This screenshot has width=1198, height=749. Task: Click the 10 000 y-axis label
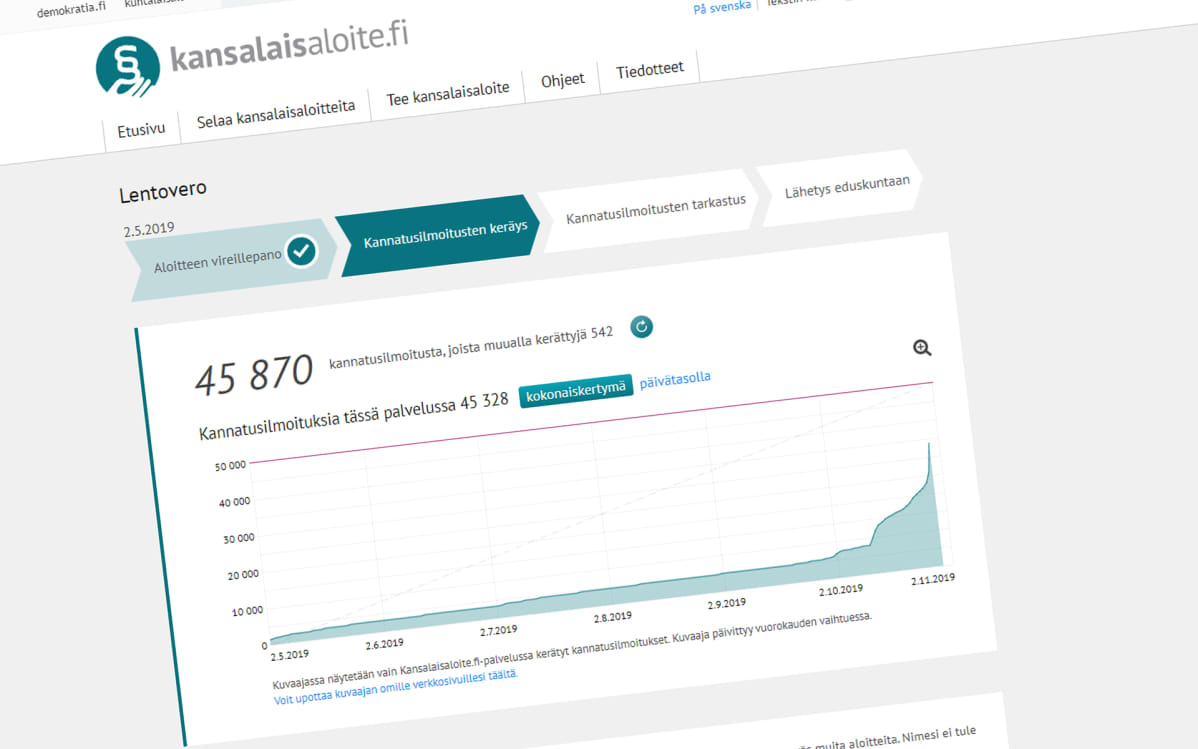pos(247,611)
